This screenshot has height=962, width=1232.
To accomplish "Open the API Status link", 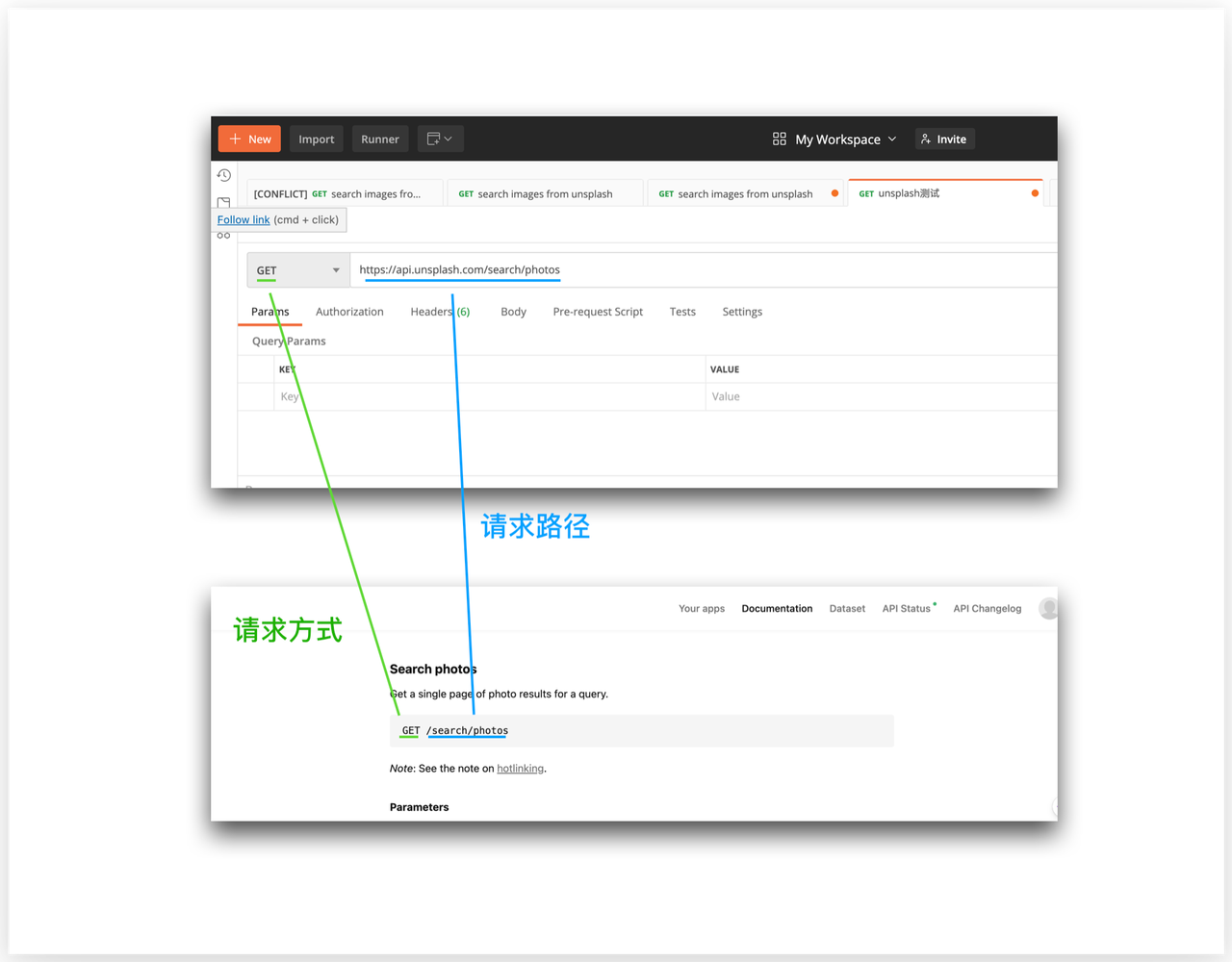I will [908, 608].
